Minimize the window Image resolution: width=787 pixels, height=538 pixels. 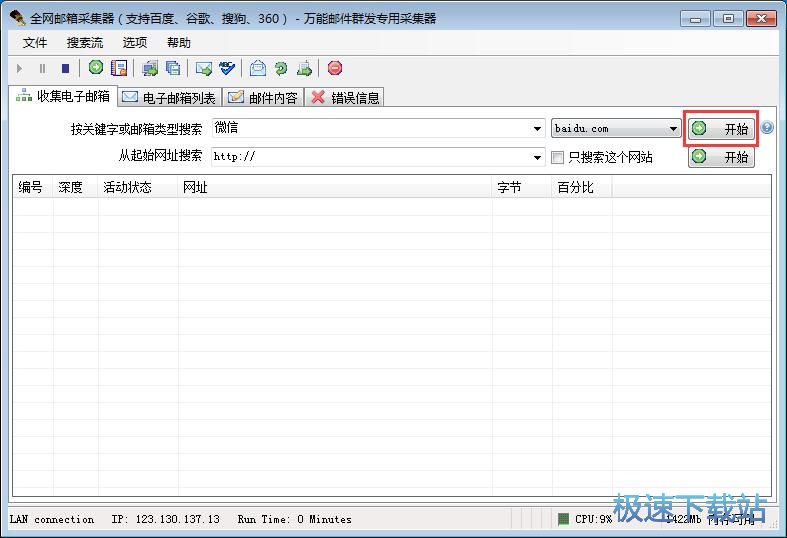pyautogui.click(x=696, y=19)
